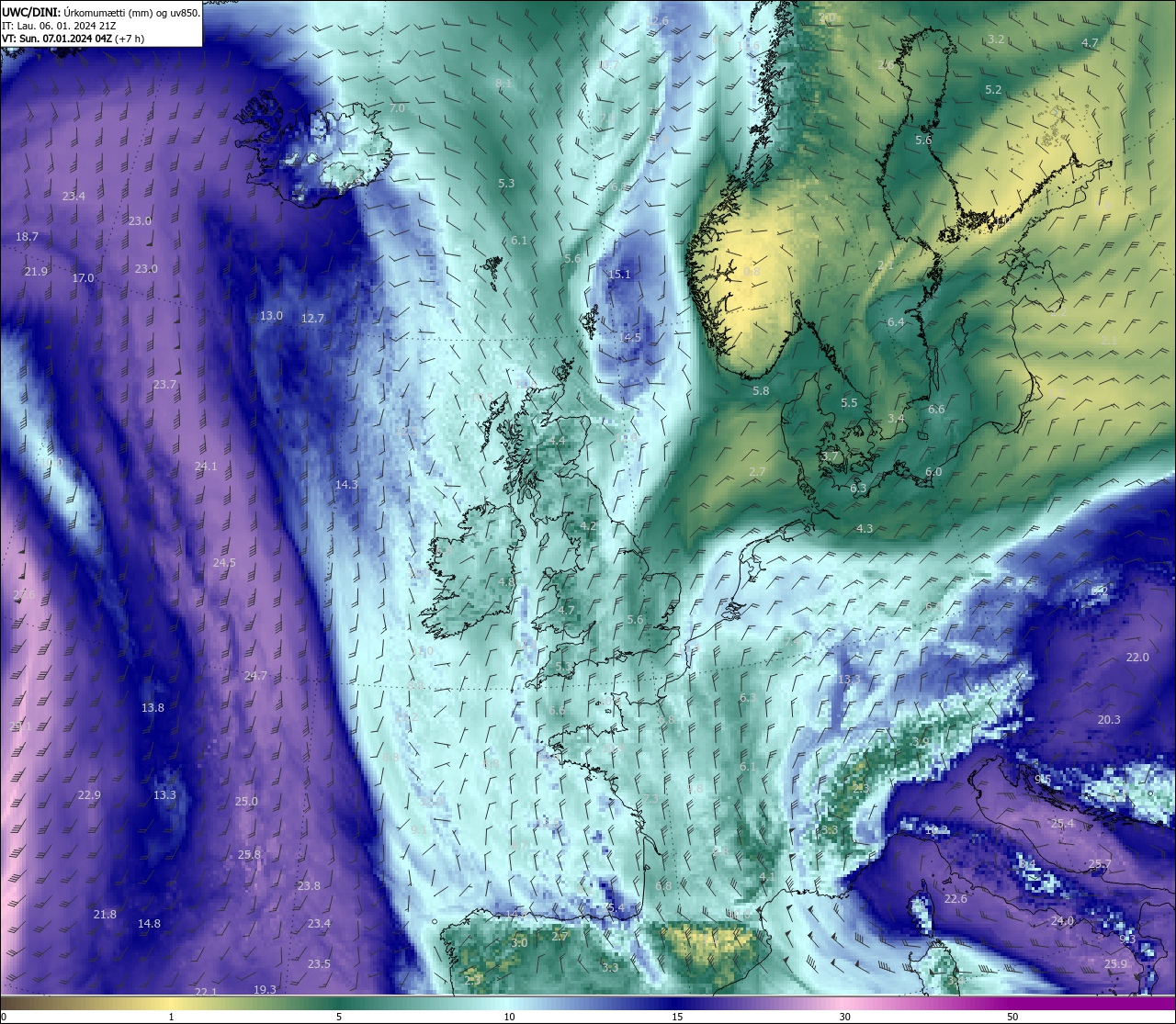The width and height of the screenshot is (1176, 1024).
Task: Click the '30' tick label on the colour scale
Action: [844, 1017]
